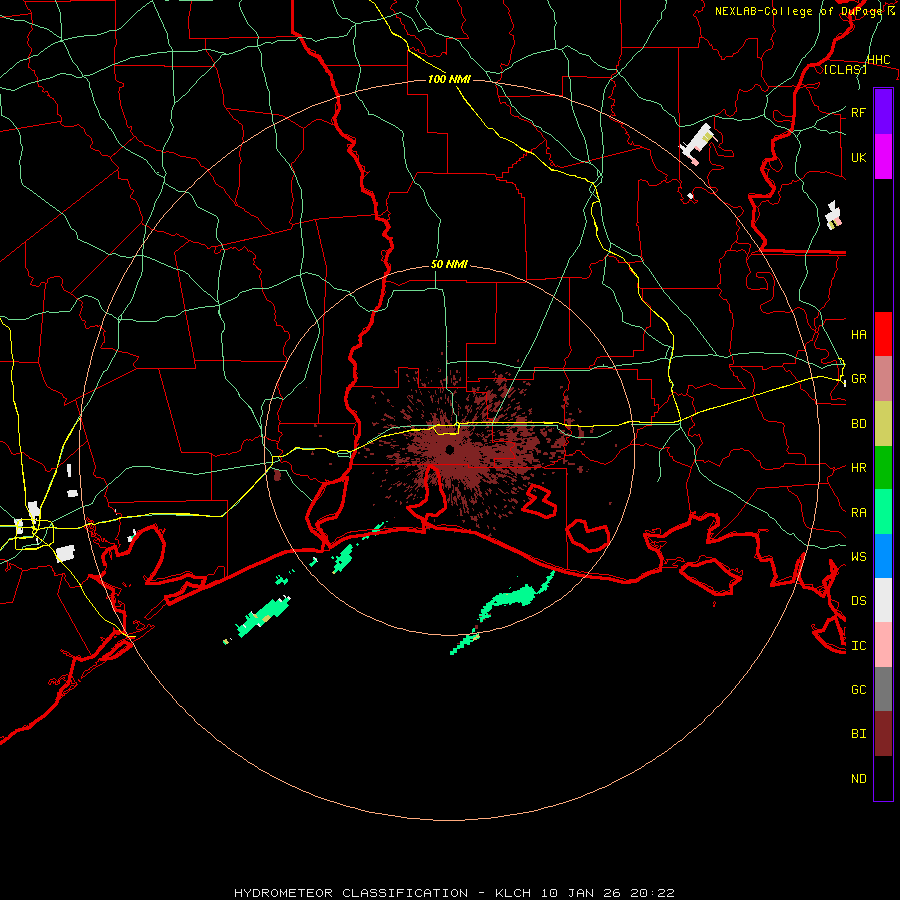Click the WS legend label

click(x=858, y=556)
